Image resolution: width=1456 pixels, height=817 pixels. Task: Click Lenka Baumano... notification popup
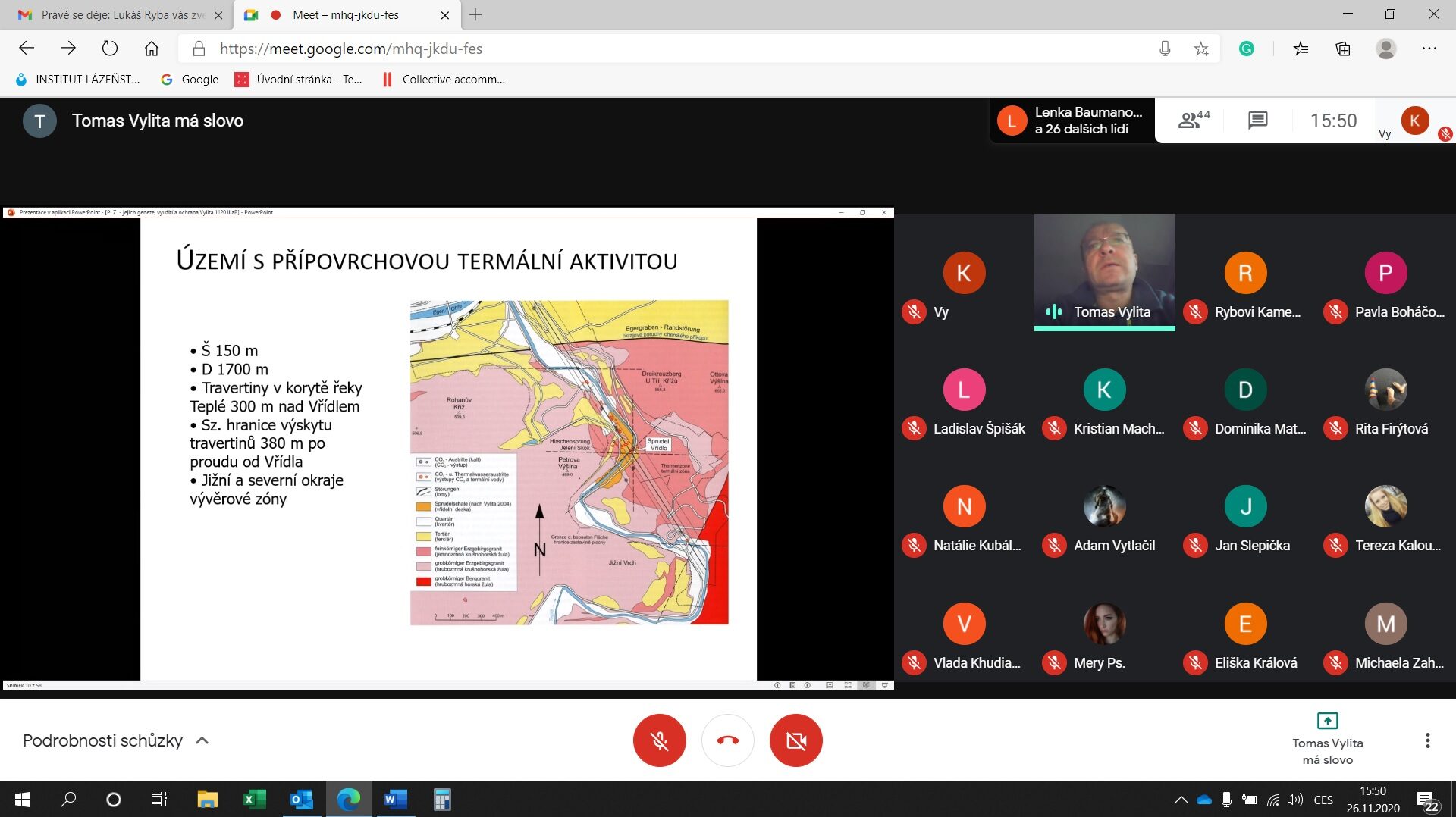click(x=1072, y=120)
